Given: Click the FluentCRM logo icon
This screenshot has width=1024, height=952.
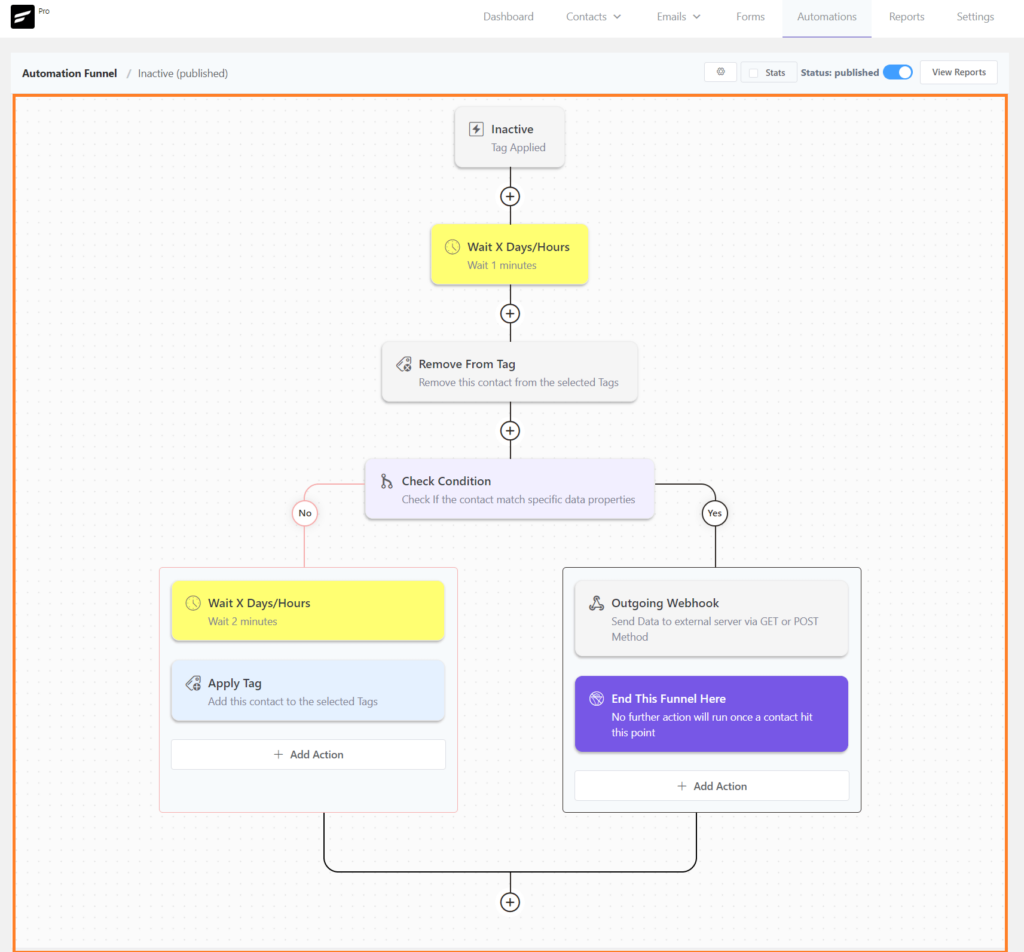Looking at the screenshot, I should click(22, 17).
